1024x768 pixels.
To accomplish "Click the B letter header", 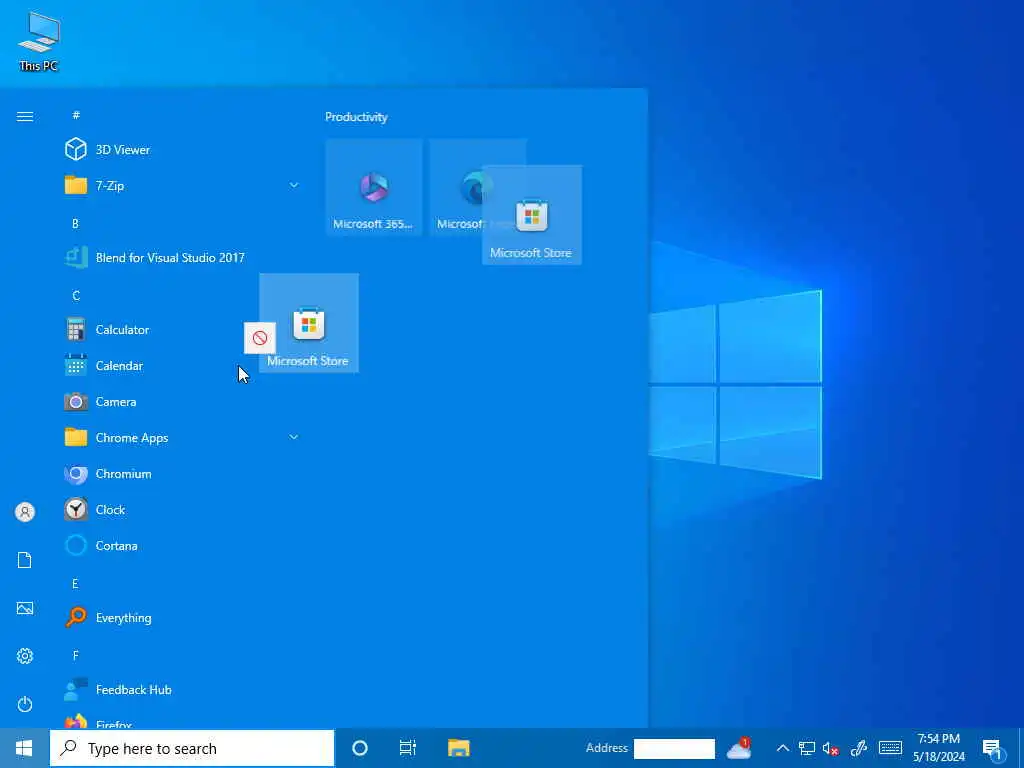I will [x=75, y=223].
